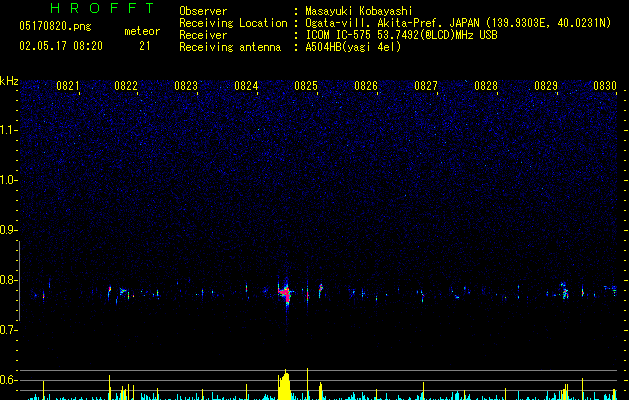Click the ICOM IC-575 receiver text
The width and height of the screenshot is (629, 400).
coord(402,35)
